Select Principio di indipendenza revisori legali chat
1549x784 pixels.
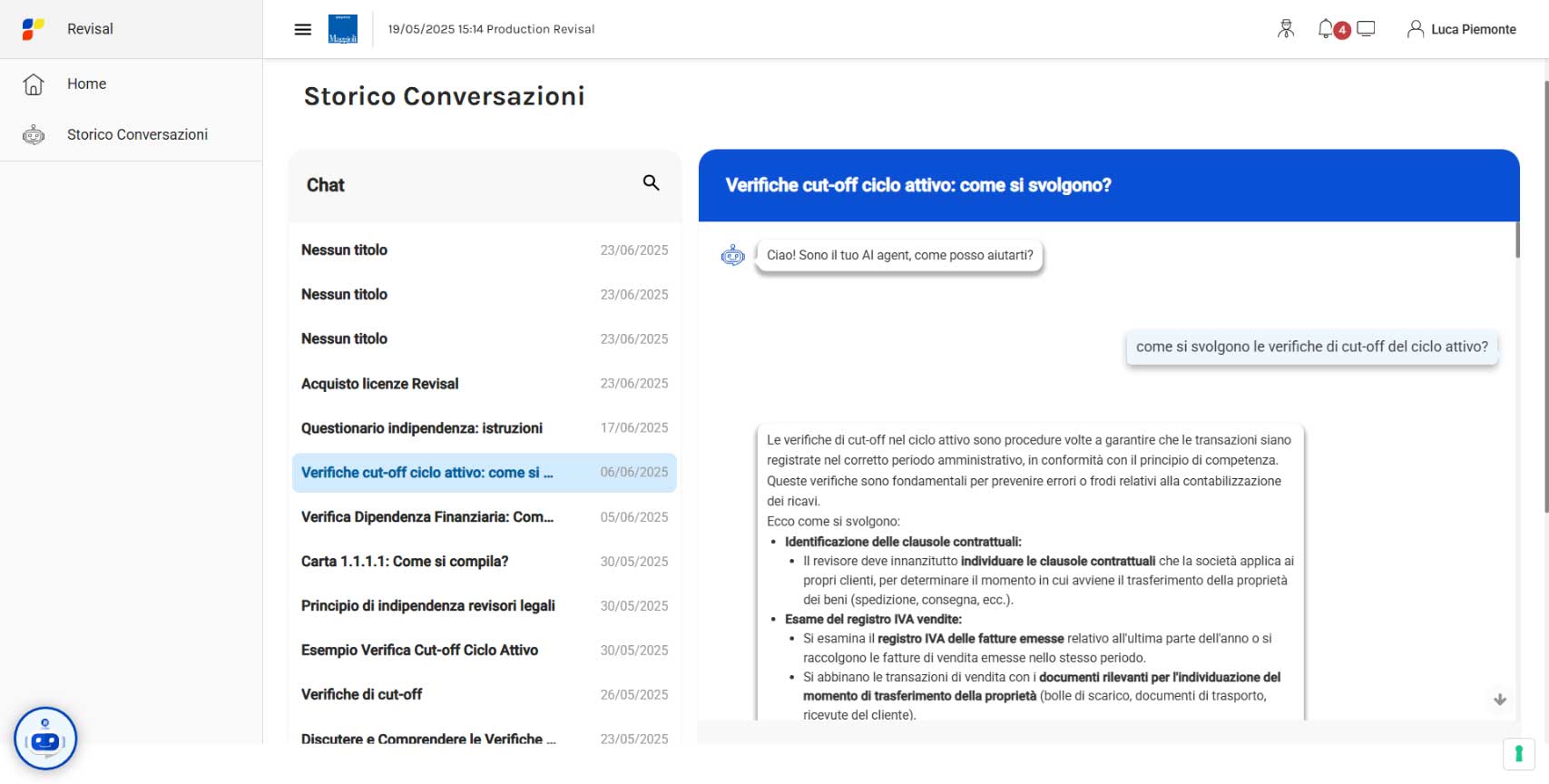[x=485, y=606]
